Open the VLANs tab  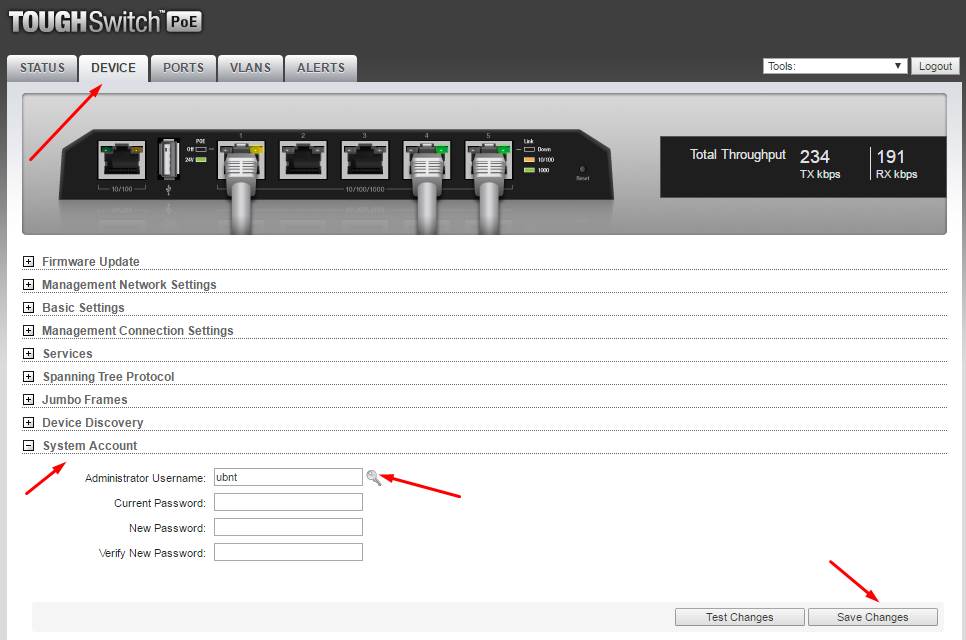point(250,68)
